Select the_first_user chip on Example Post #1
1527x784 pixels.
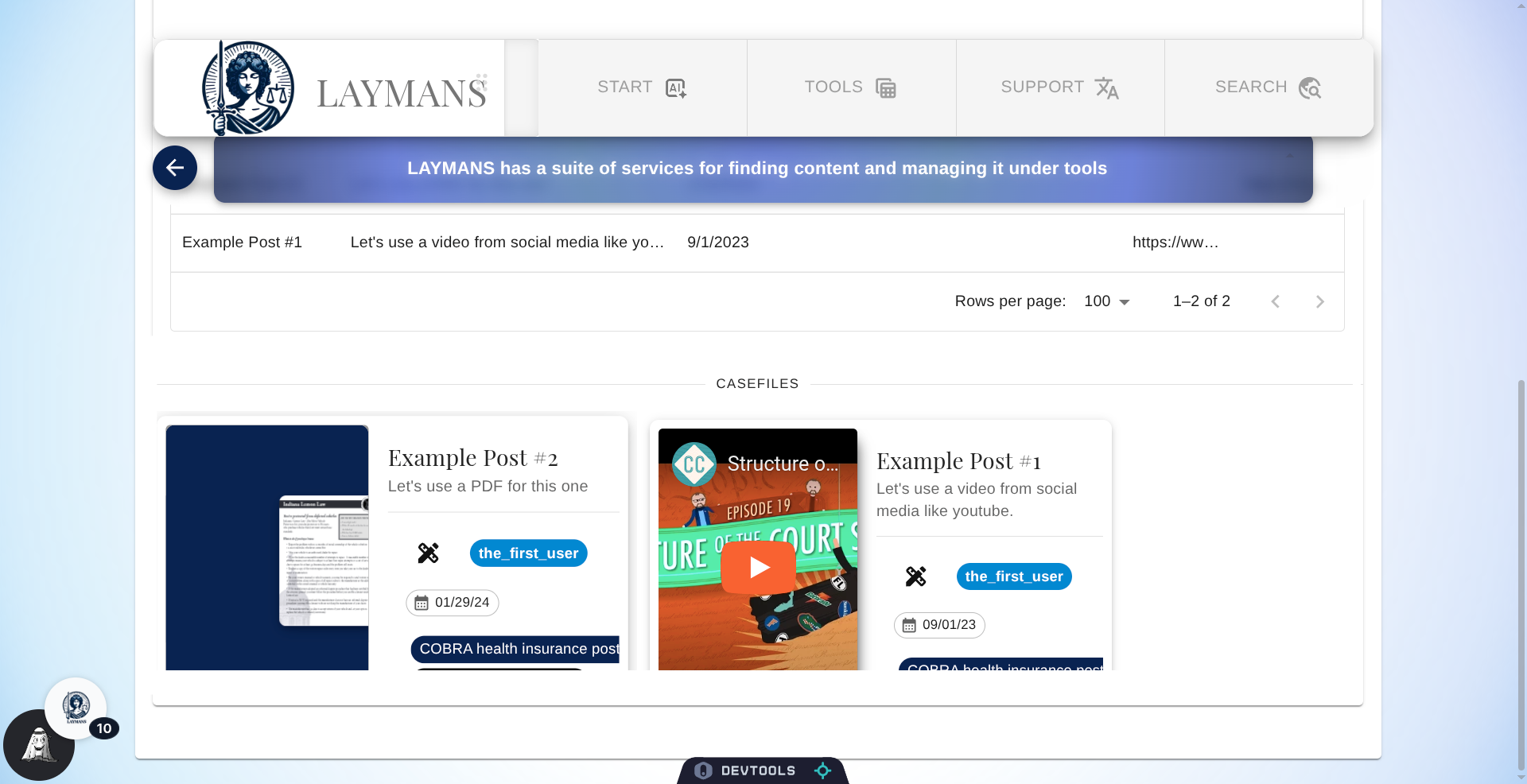(x=1014, y=576)
